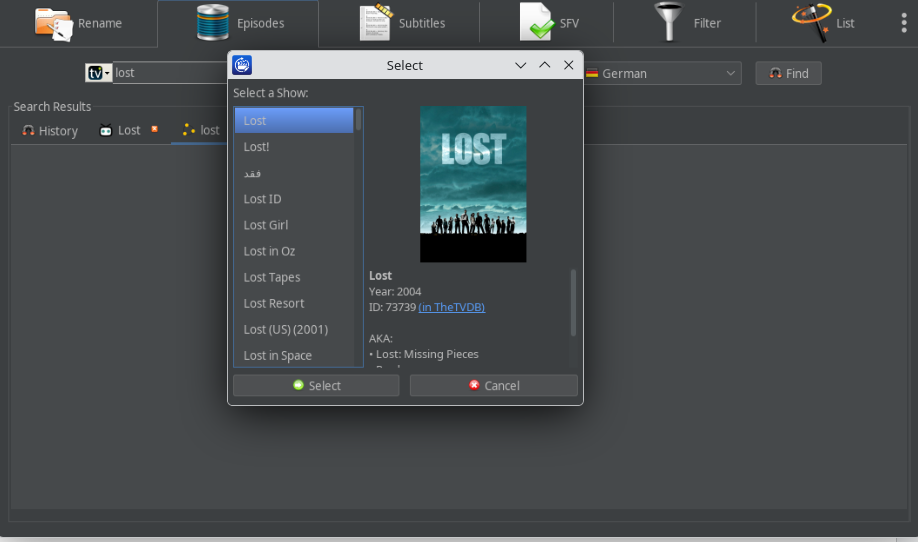
Task: Switch to the History tab
Action: 50,131
